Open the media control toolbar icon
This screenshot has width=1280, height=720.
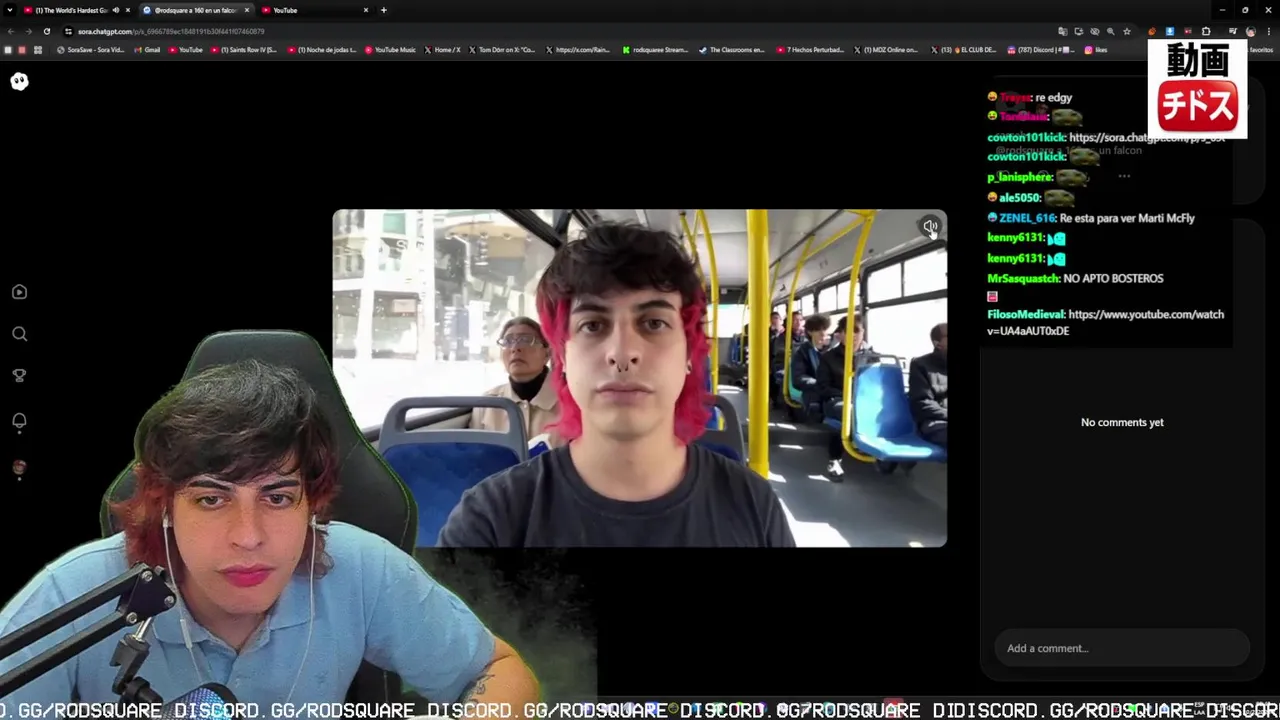[1233, 31]
